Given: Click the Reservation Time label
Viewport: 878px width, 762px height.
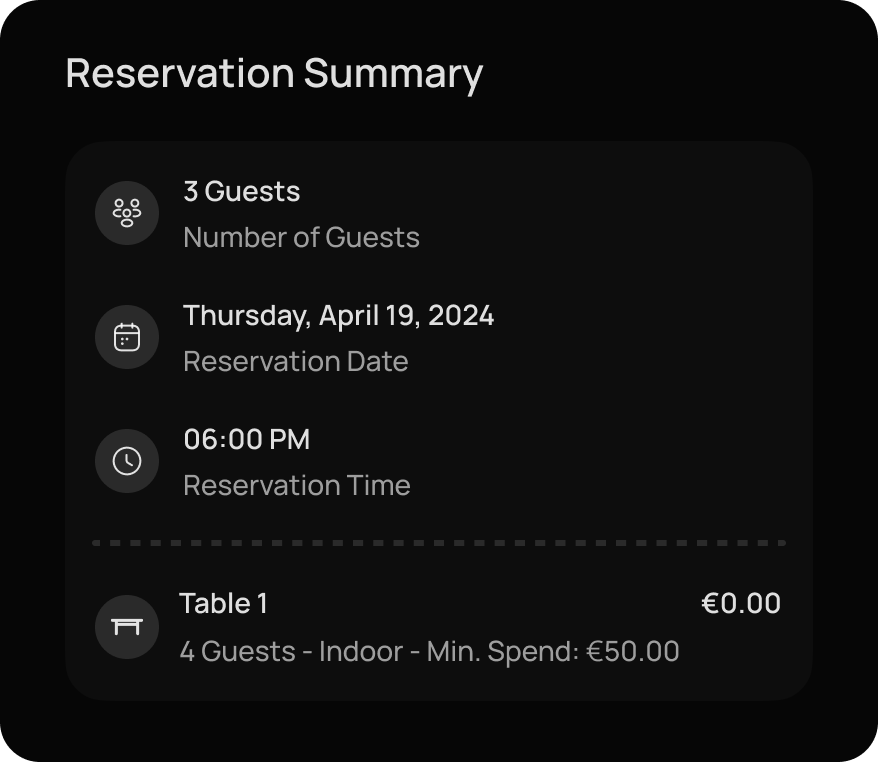Looking at the screenshot, I should (x=297, y=485).
